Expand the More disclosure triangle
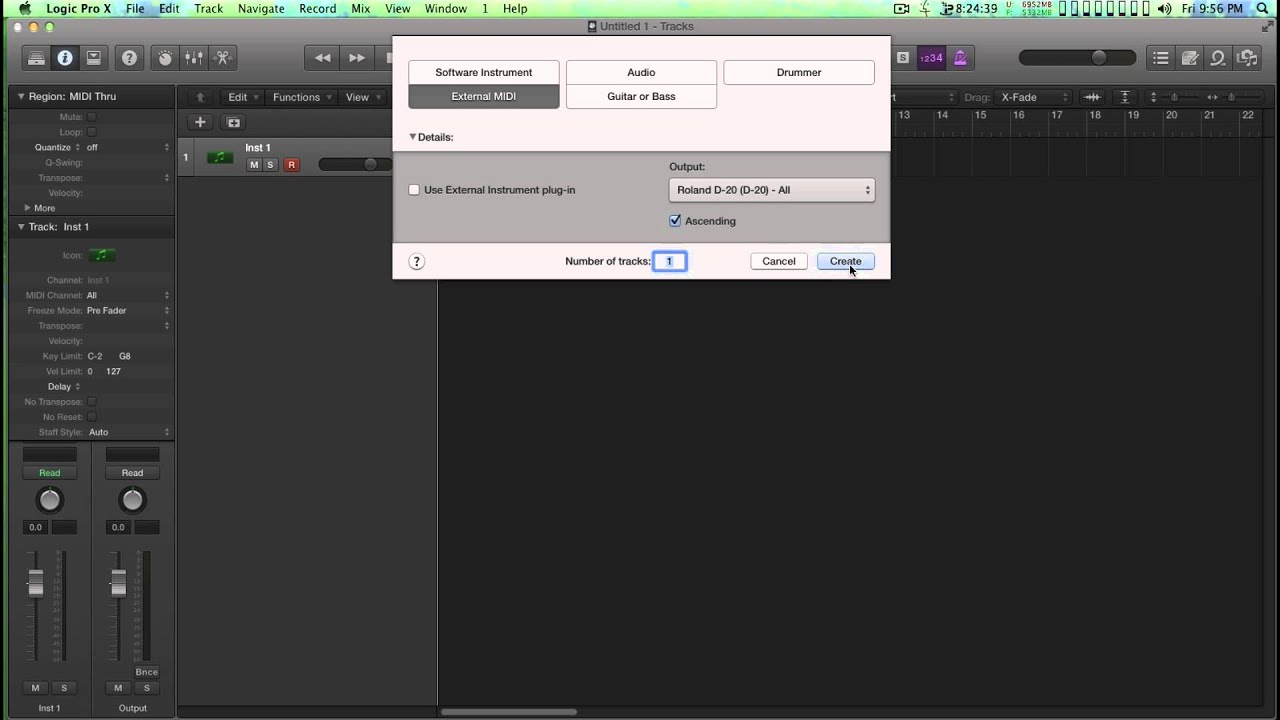 click(27, 208)
